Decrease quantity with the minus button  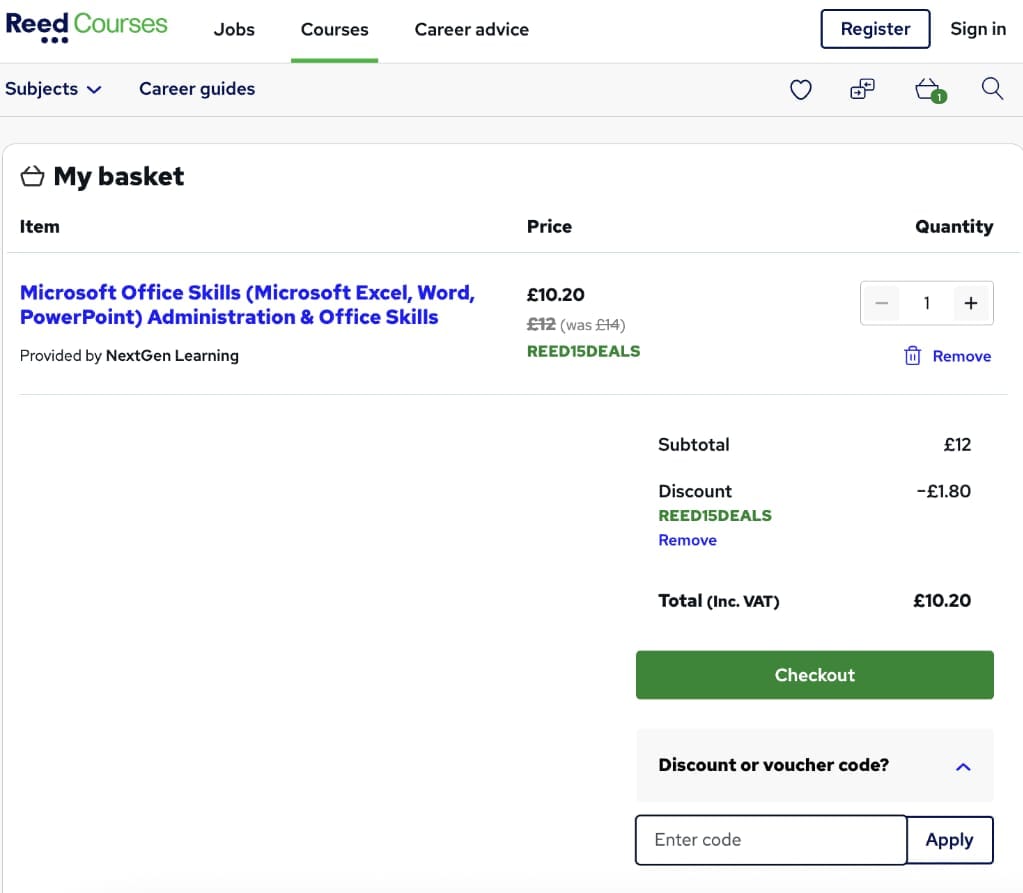881,303
